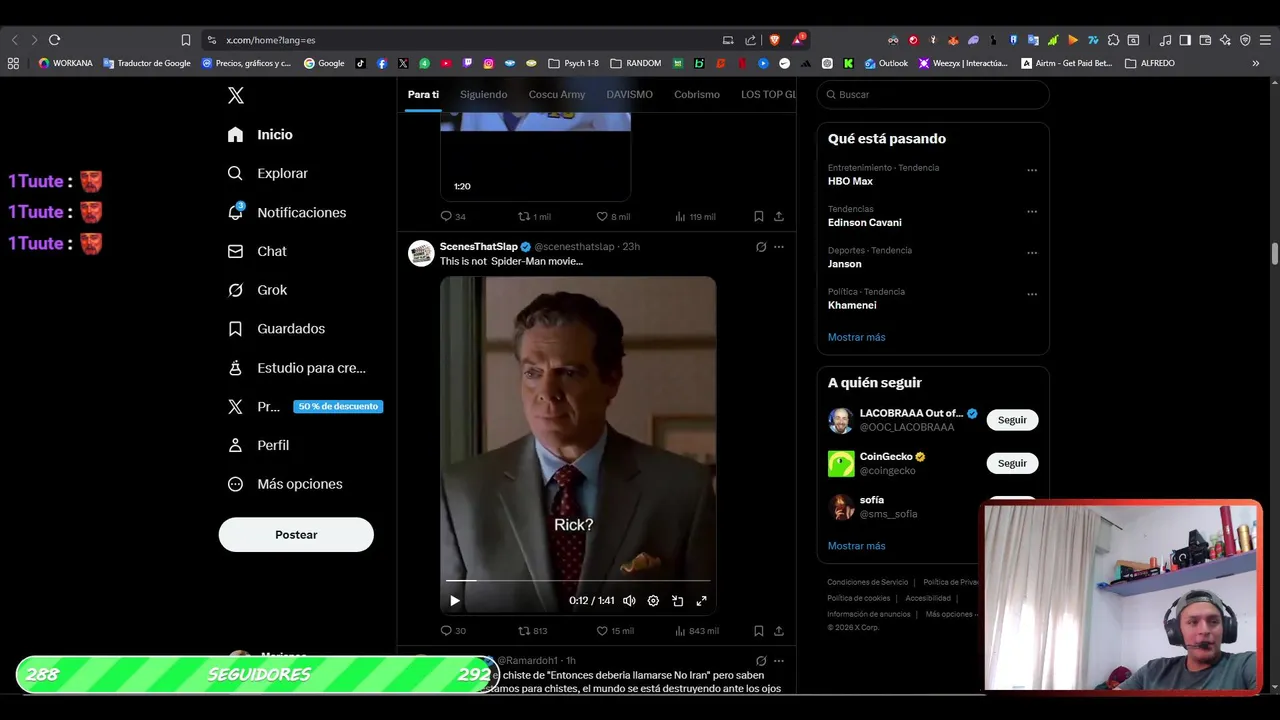Open Brave Shields lion icon
The height and width of the screenshot is (720, 1280).
pos(774,40)
